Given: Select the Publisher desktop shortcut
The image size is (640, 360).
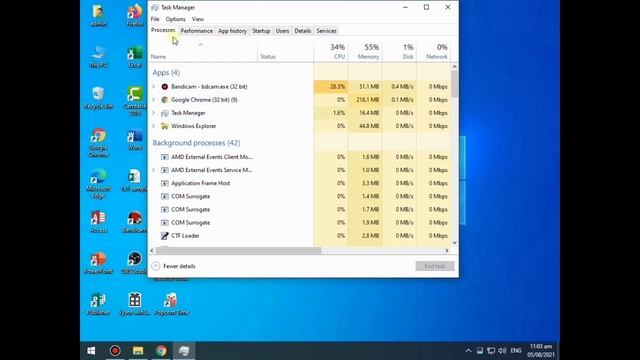Looking at the screenshot, I should [x=98, y=304].
